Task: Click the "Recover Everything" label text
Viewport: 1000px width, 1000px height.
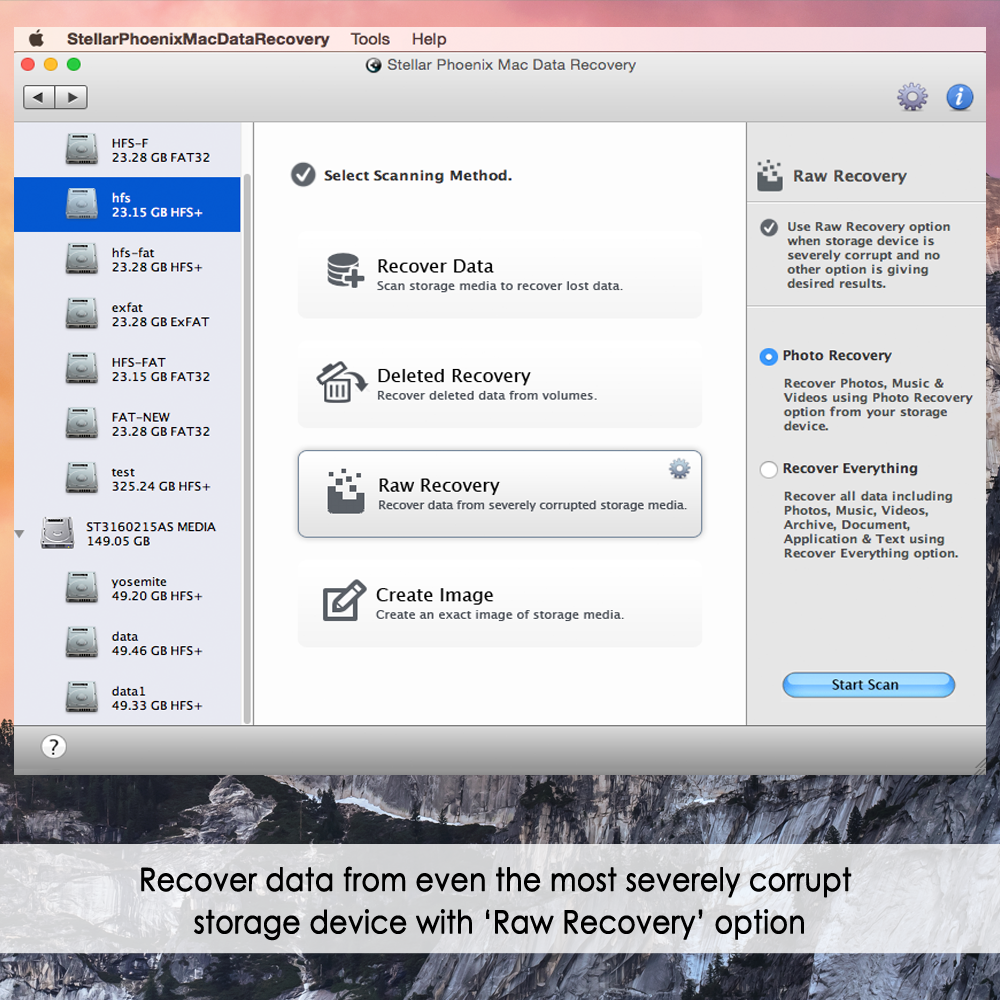Action: (x=850, y=469)
